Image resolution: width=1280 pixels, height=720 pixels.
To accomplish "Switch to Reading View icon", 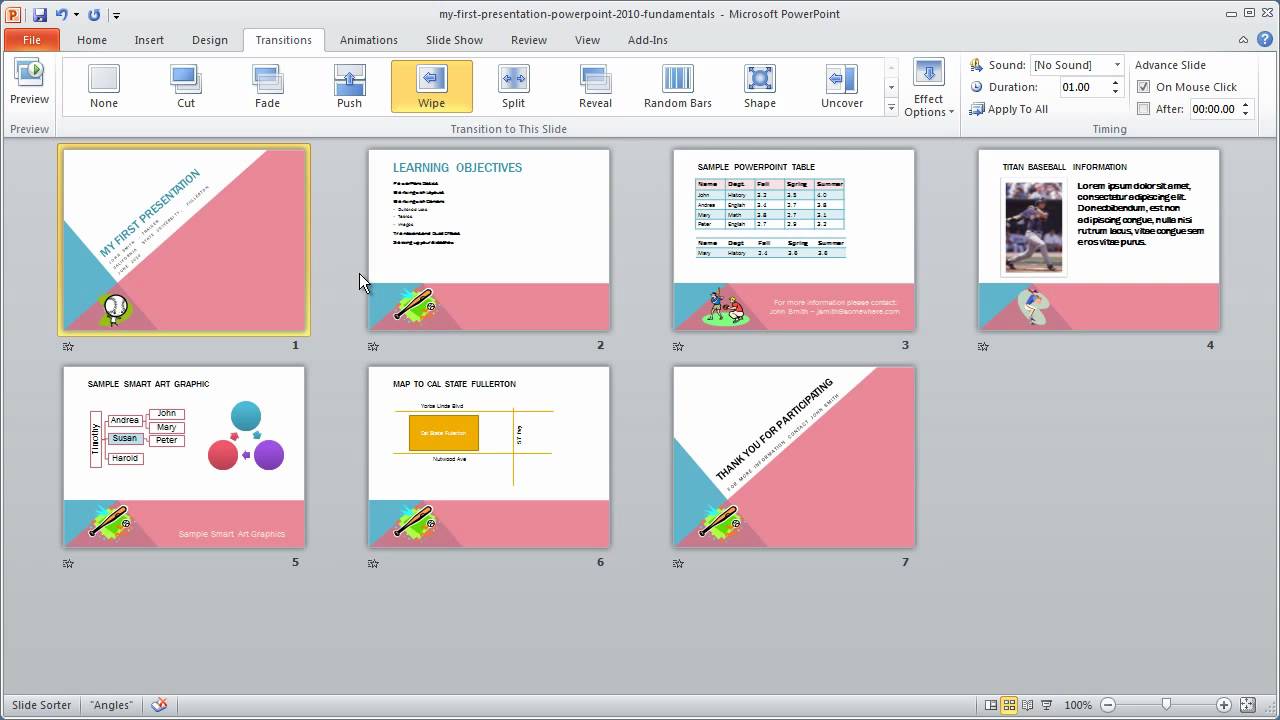I will 1027,705.
